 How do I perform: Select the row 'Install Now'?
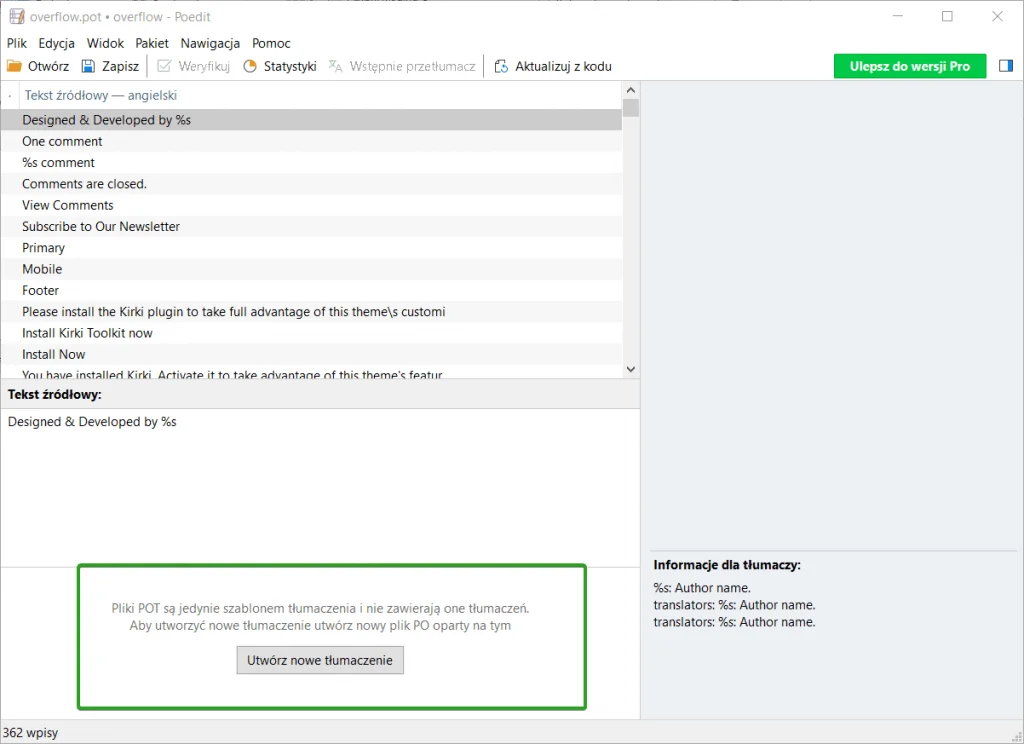coord(312,354)
